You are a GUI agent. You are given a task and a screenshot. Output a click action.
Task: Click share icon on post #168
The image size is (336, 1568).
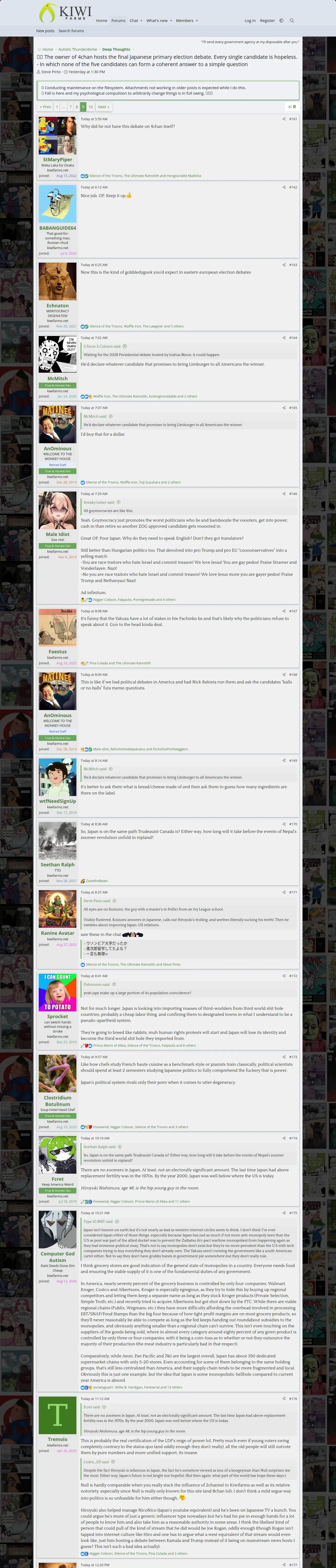tap(284, 675)
